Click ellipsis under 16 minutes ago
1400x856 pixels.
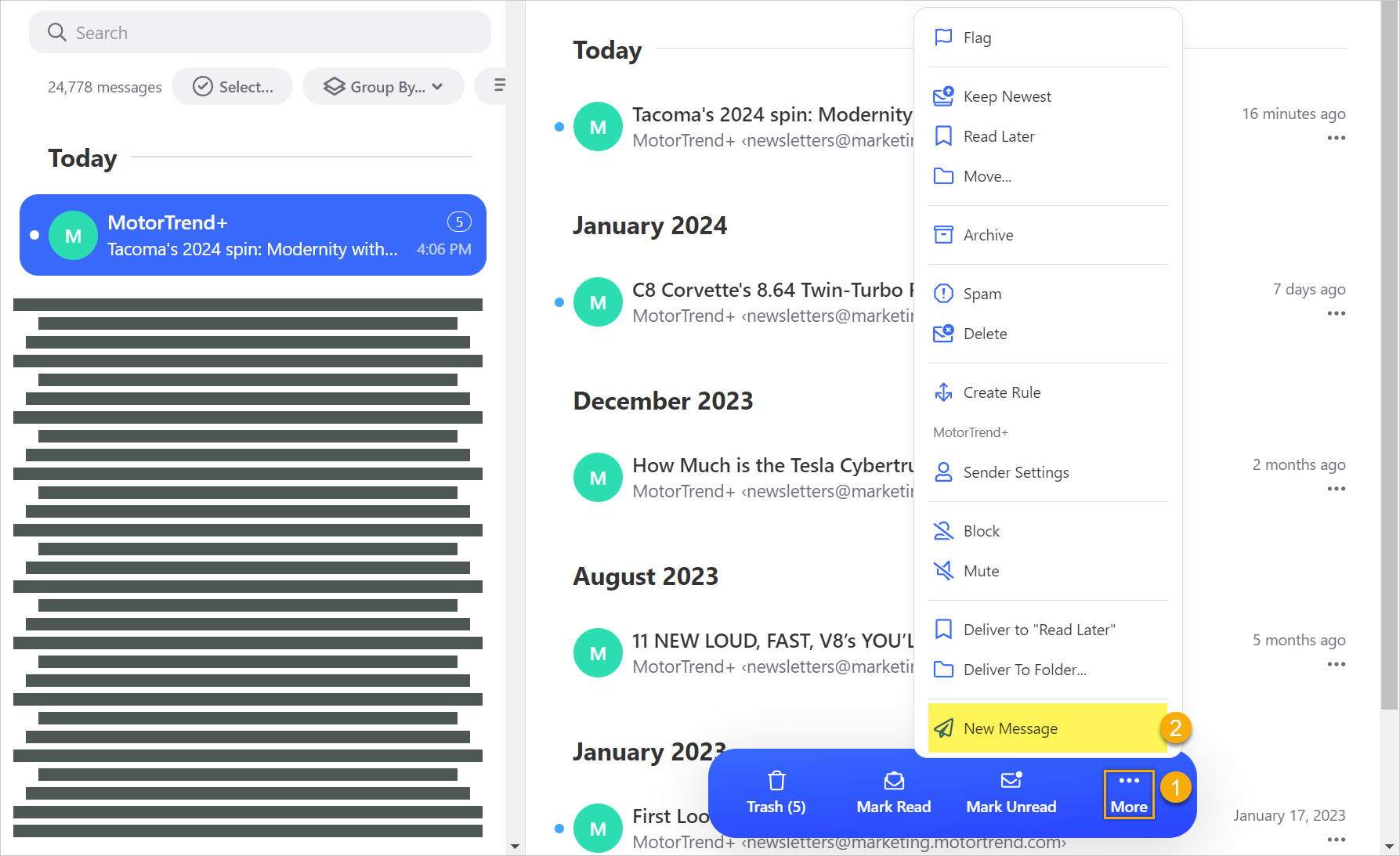coord(1336,138)
